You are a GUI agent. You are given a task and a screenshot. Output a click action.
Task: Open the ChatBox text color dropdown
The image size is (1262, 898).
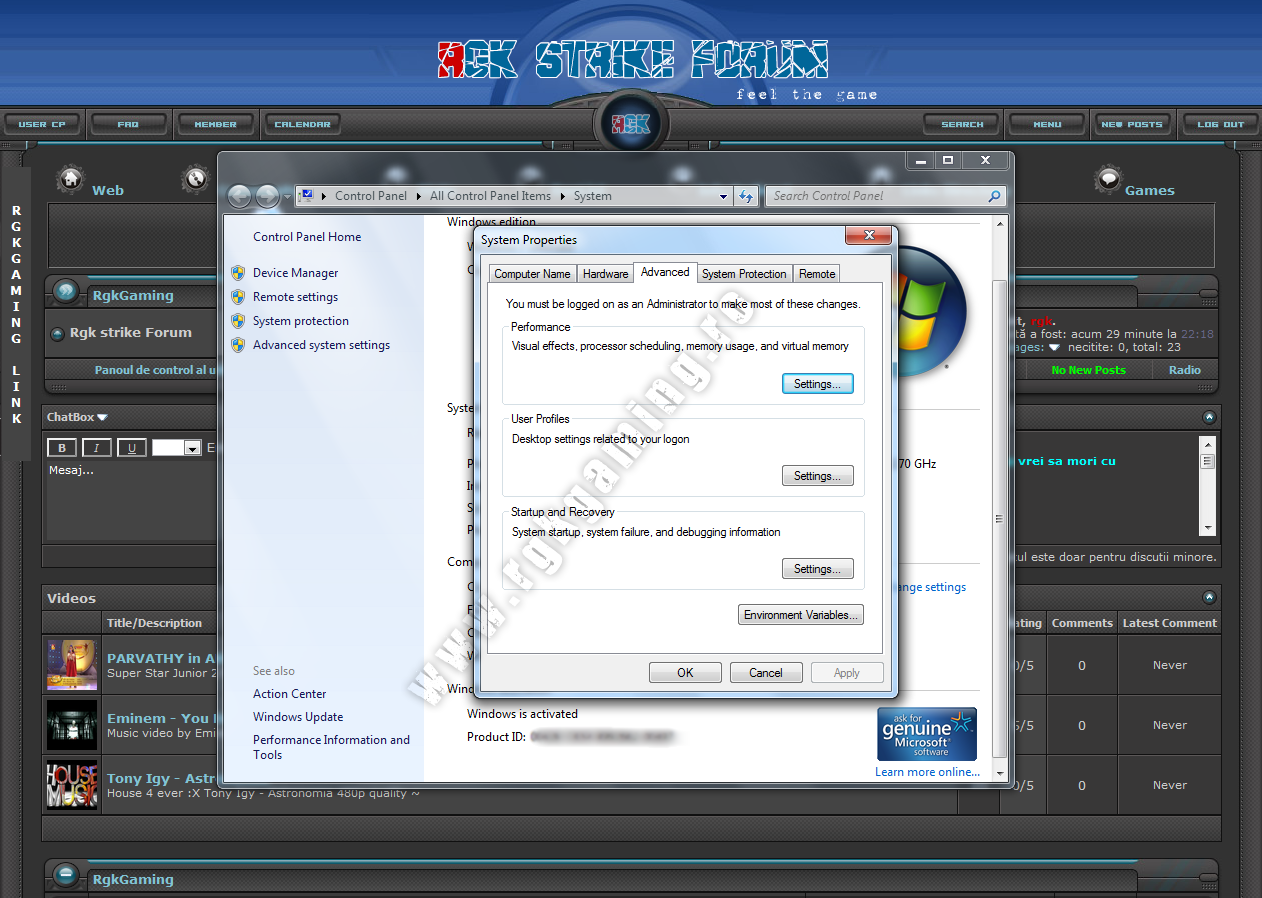192,449
